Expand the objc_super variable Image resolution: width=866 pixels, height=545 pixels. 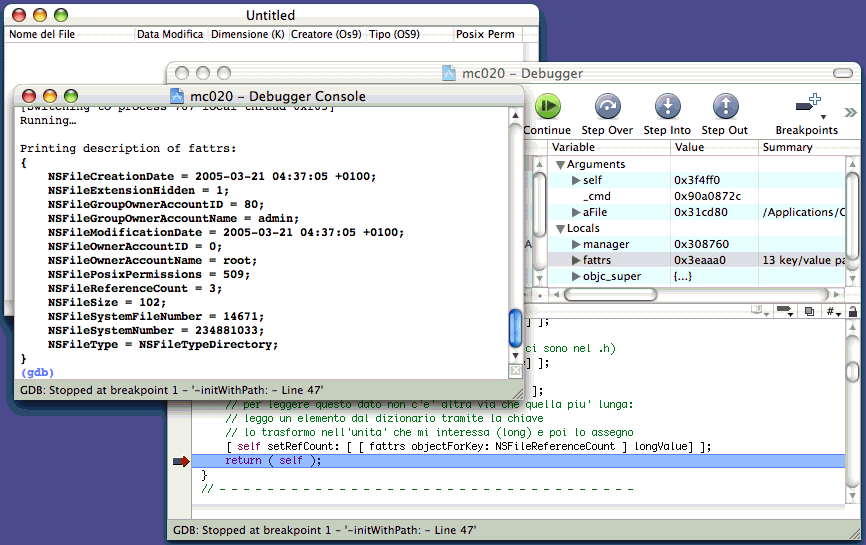pyautogui.click(x=576, y=276)
